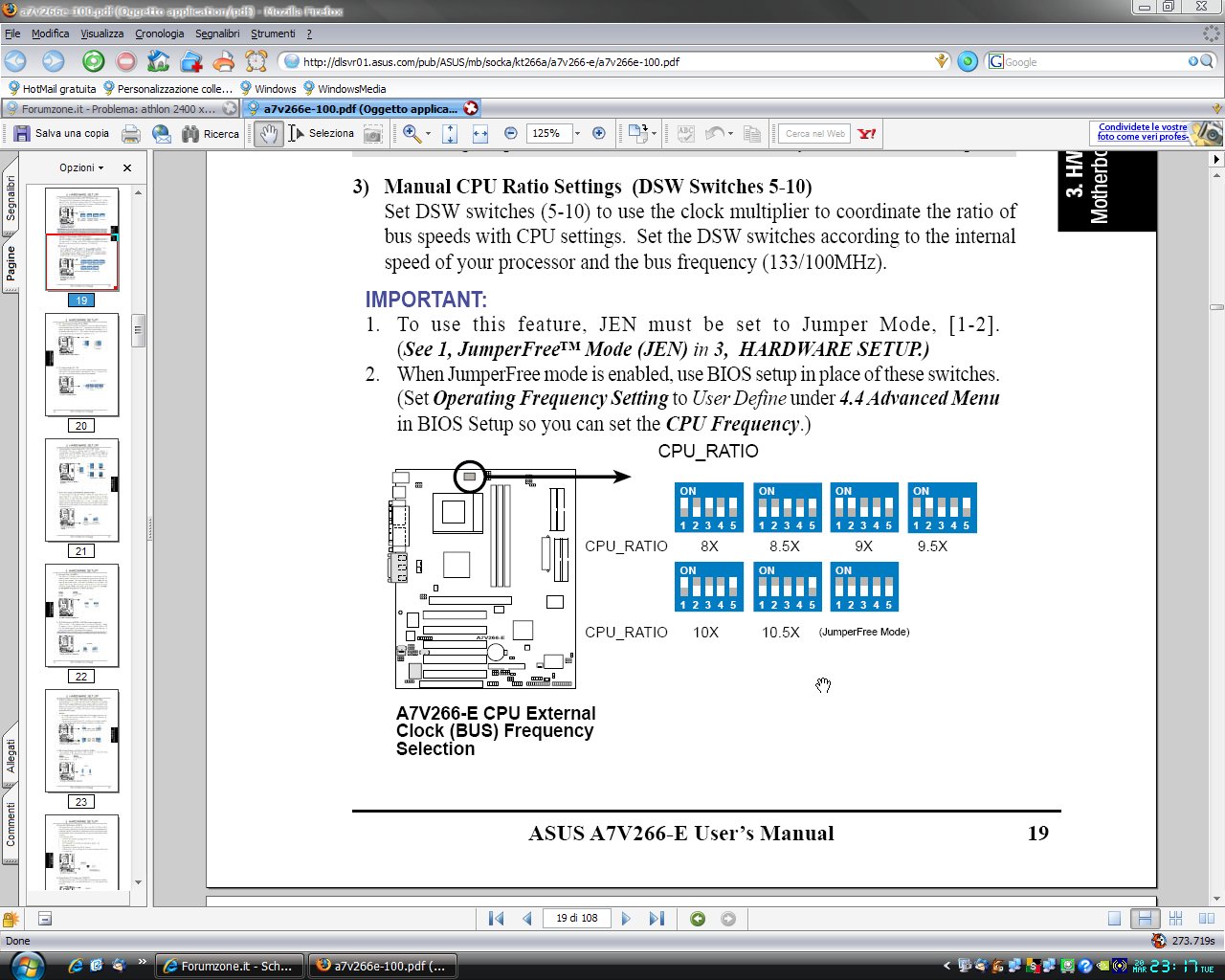Image resolution: width=1225 pixels, height=980 pixels.
Task: Open Ricerca binoculars search tool
Action: pyautogui.click(x=211, y=134)
